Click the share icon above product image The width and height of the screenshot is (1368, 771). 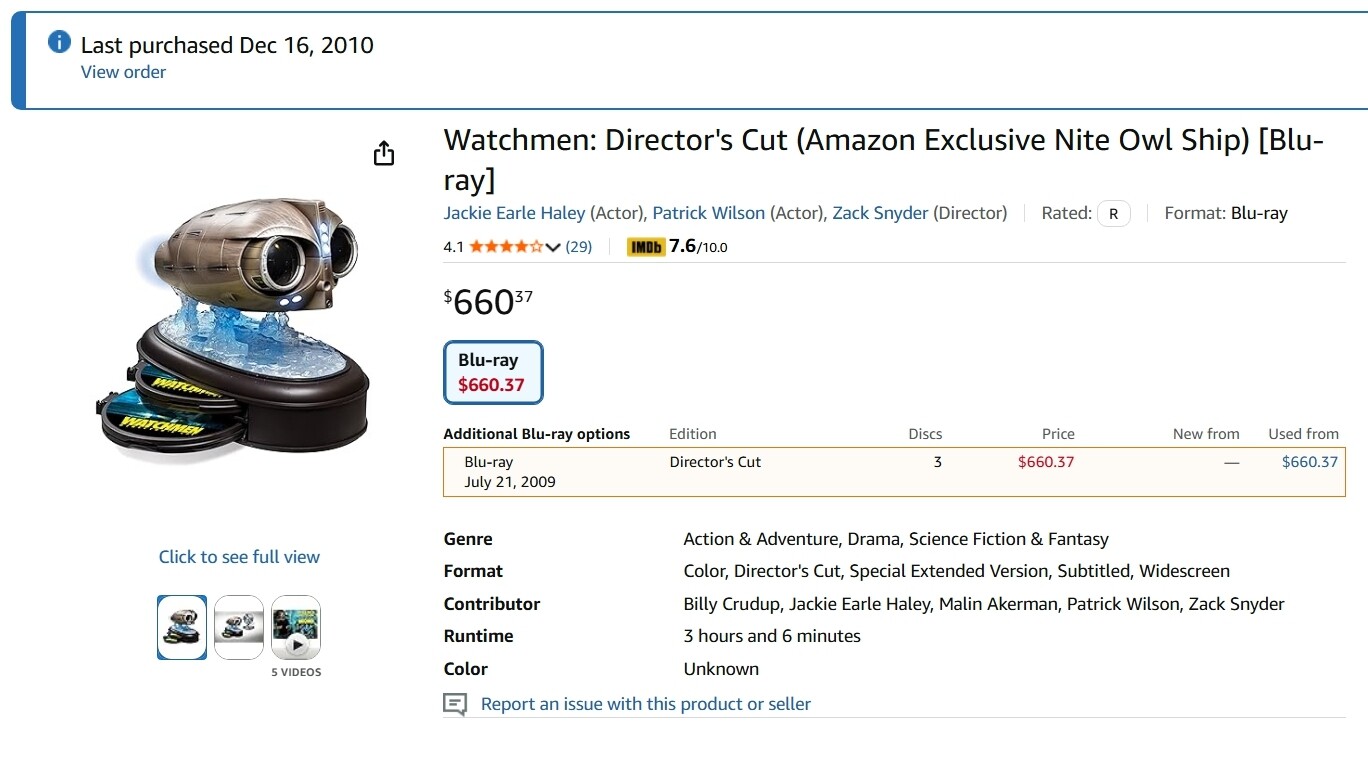click(x=384, y=154)
